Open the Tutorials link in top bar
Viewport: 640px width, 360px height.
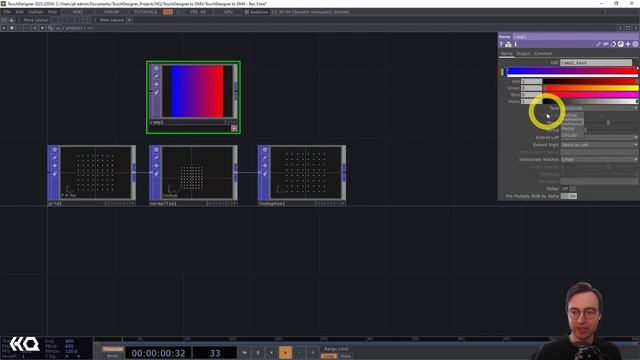click(146, 12)
